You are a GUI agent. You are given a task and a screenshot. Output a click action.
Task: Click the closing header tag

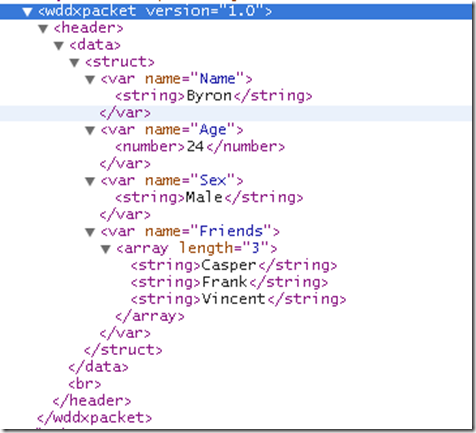[x=92, y=401]
